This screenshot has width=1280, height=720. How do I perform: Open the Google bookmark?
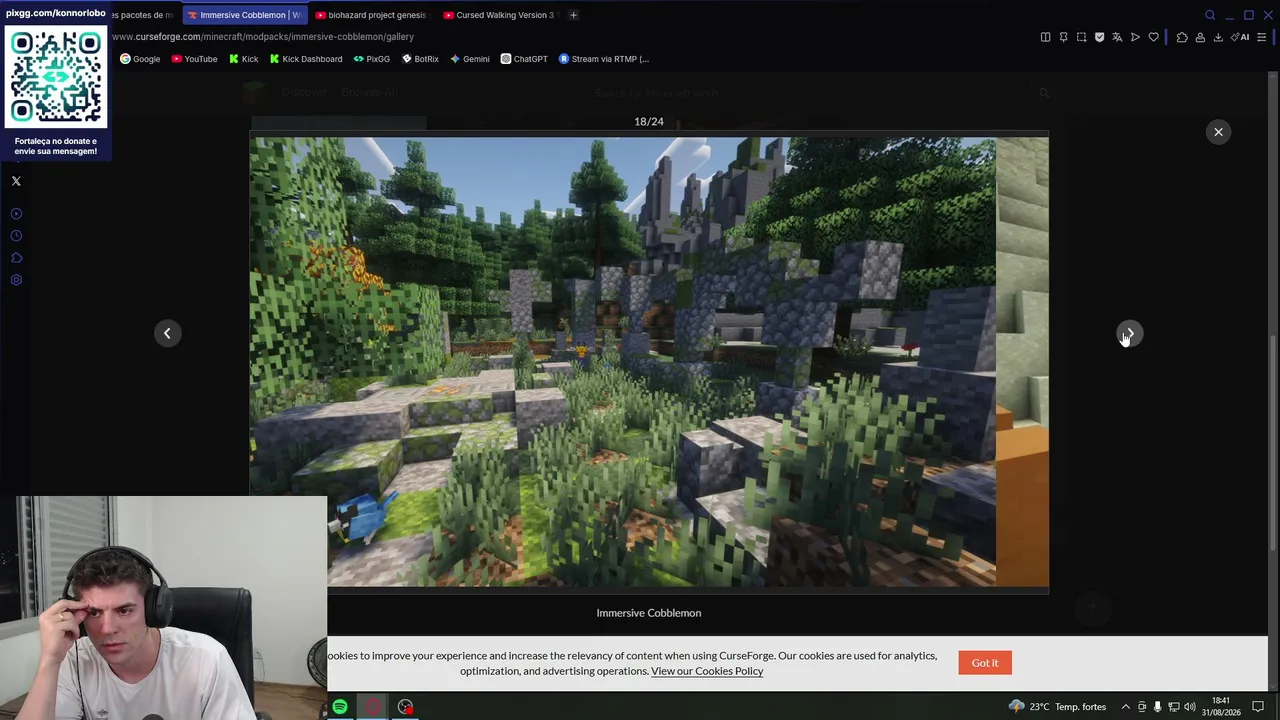pos(140,59)
